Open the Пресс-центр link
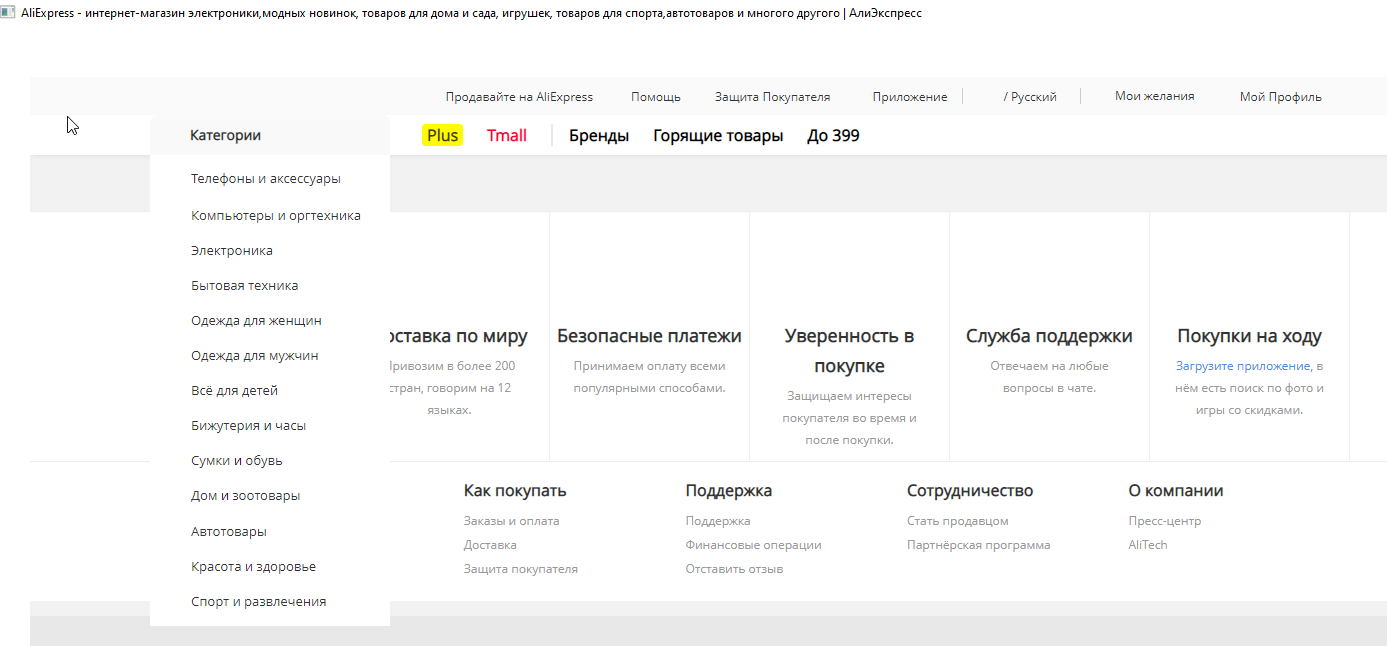Viewport: 1387px width, 646px height. point(1165,521)
